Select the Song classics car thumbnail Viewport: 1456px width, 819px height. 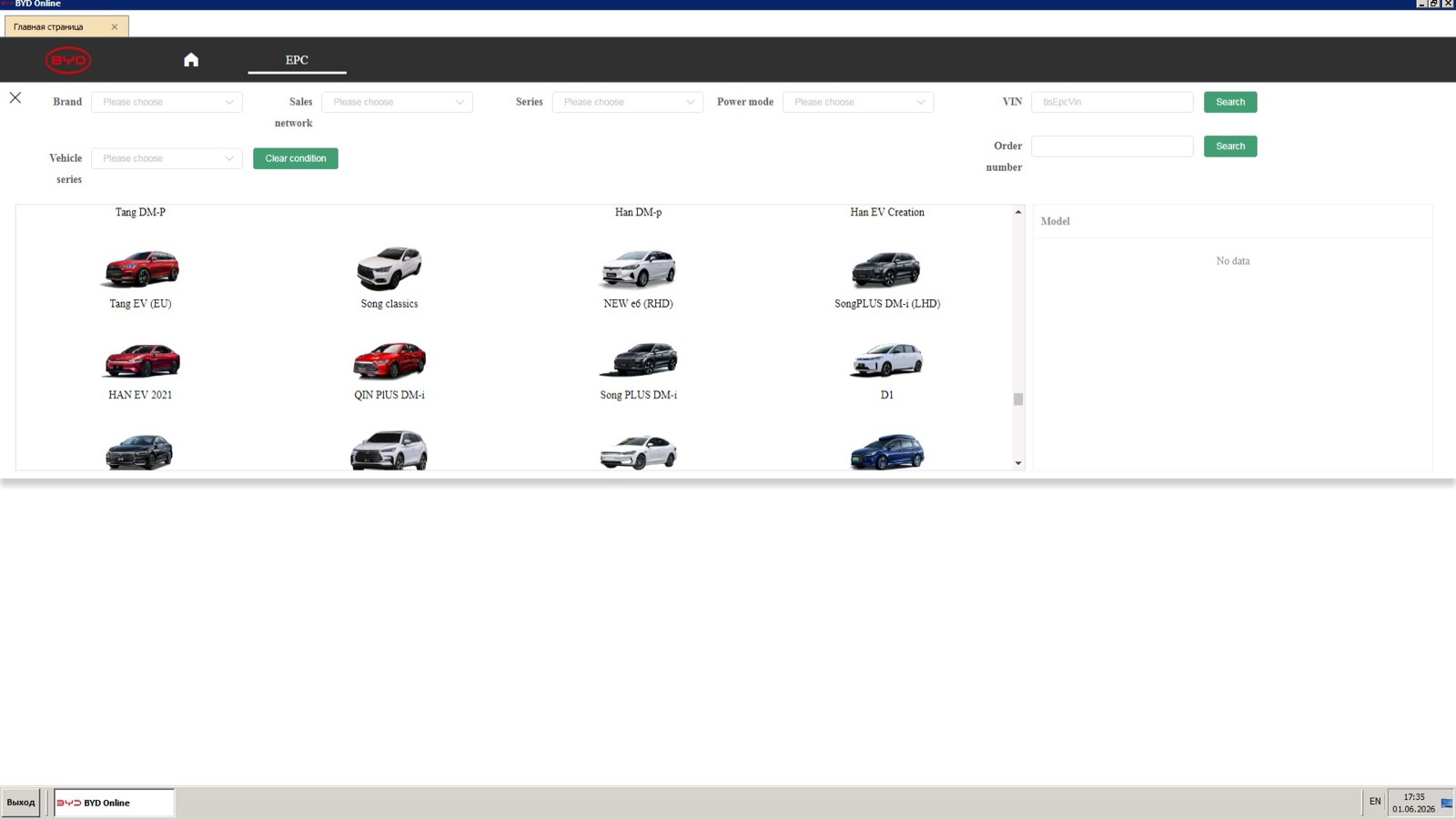coord(389,268)
